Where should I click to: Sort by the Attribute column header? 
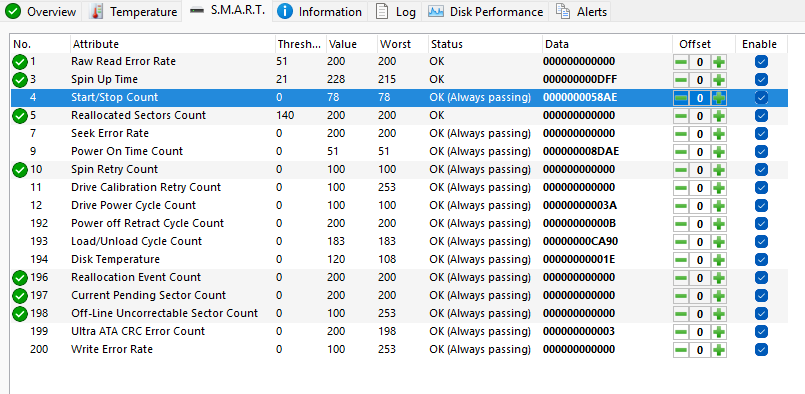click(x=172, y=44)
